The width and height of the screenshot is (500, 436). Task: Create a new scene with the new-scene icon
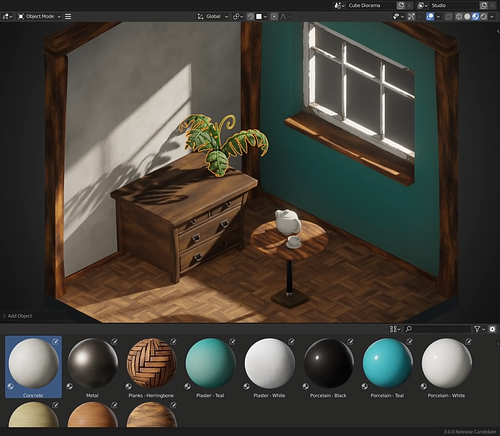pos(401,5)
